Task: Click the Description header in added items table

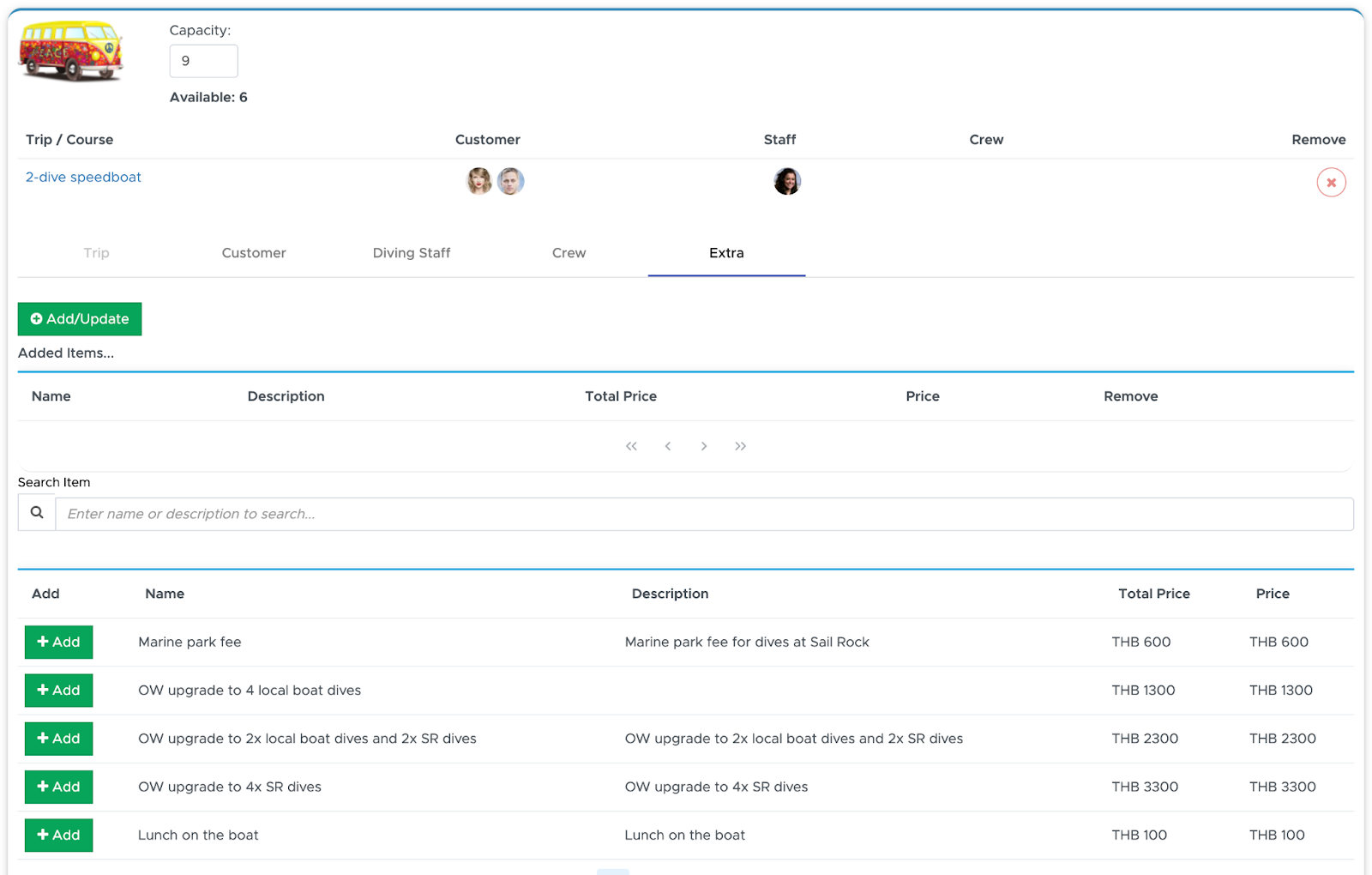Action: pyautogui.click(x=286, y=396)
